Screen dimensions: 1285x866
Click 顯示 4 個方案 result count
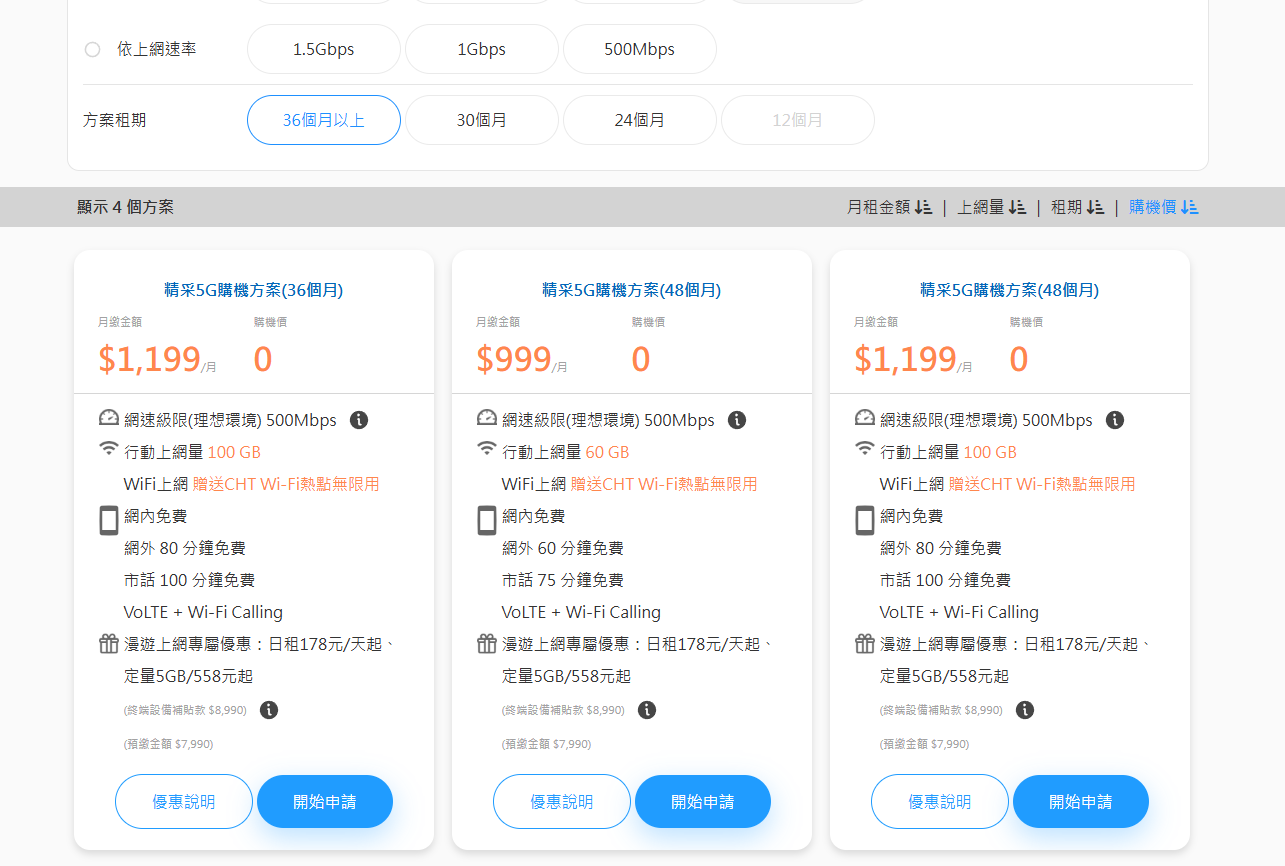[x=125, y=207]
